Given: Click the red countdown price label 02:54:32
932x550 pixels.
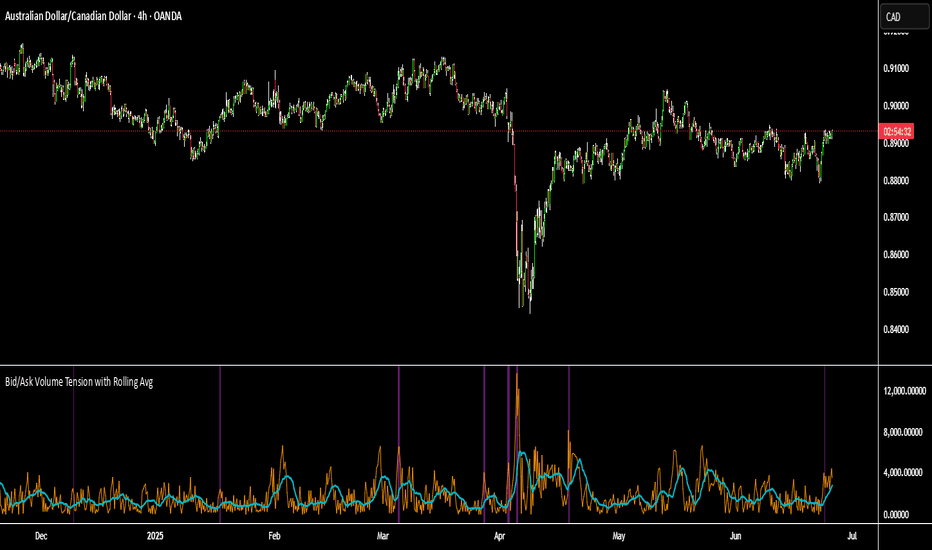Looking at the screenshot, I should pyautogui.click(x=898, y=131).
